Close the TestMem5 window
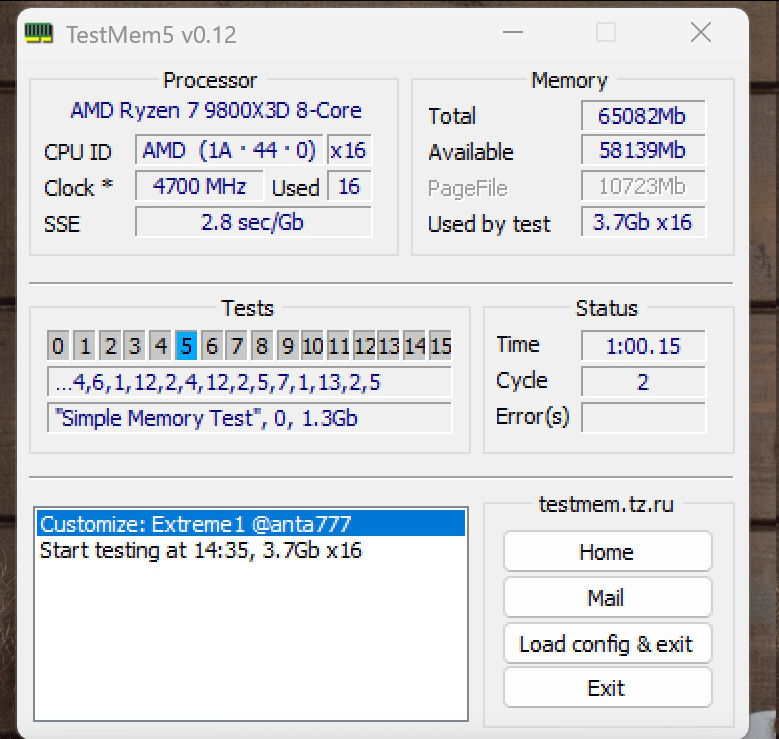 pos(701,33)
